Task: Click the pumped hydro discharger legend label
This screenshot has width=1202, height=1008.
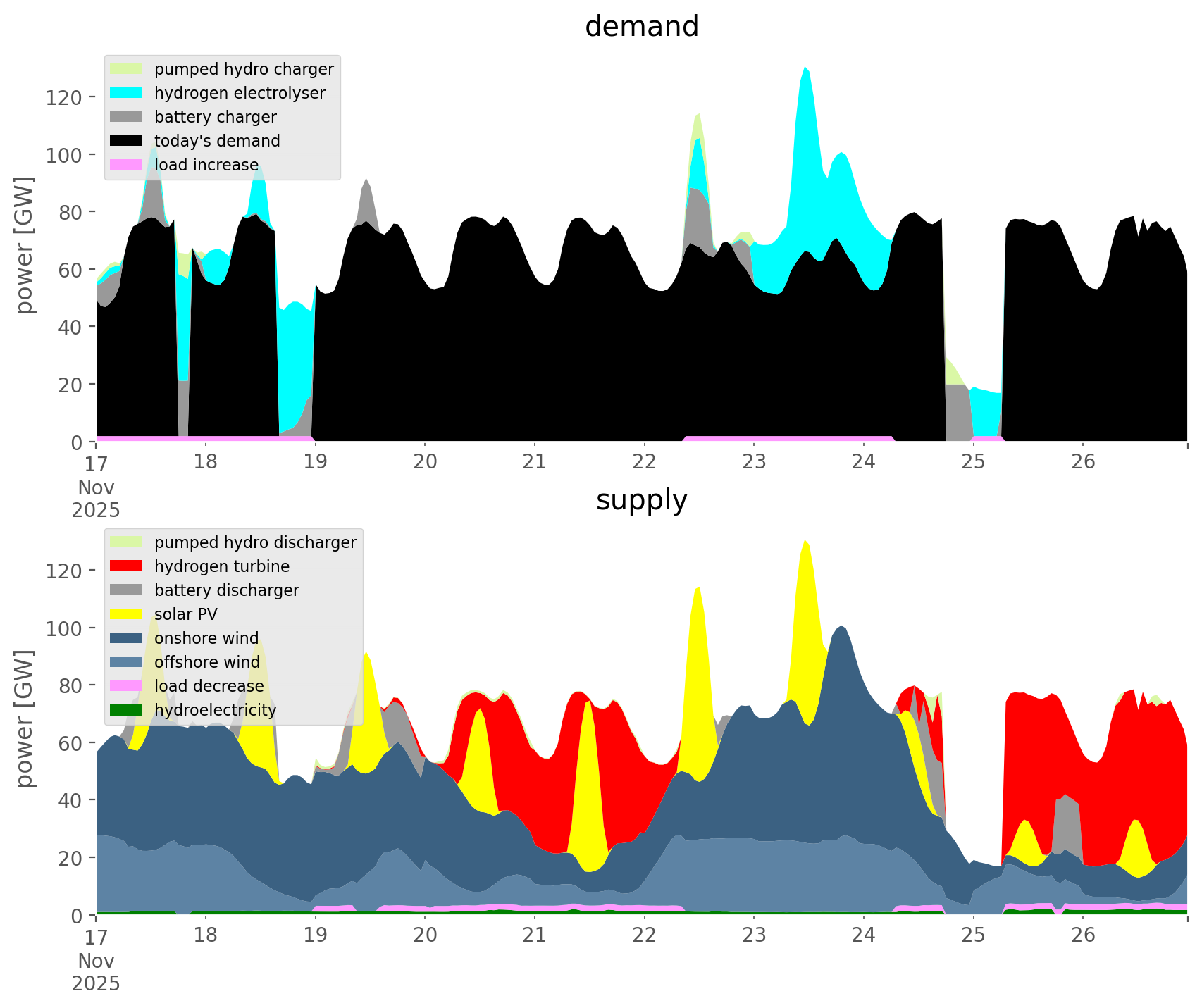Action: coord(255,542)
